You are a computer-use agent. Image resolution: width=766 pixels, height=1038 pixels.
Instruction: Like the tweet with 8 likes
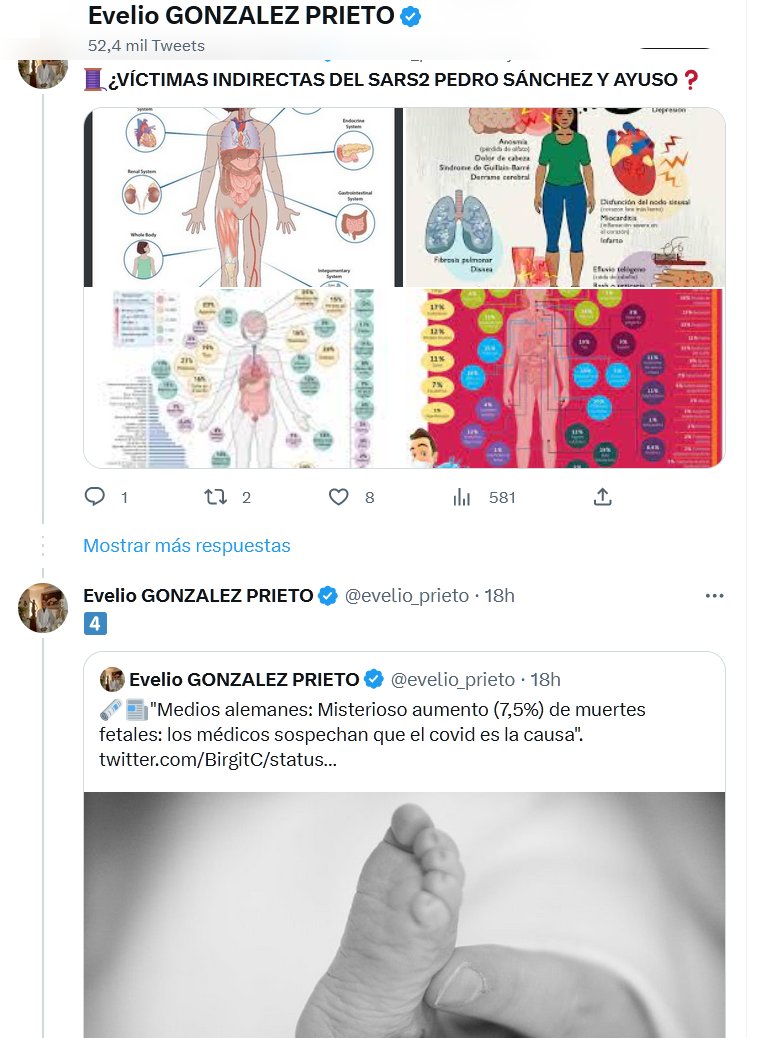pyautogui.click(x=339, y=497)
